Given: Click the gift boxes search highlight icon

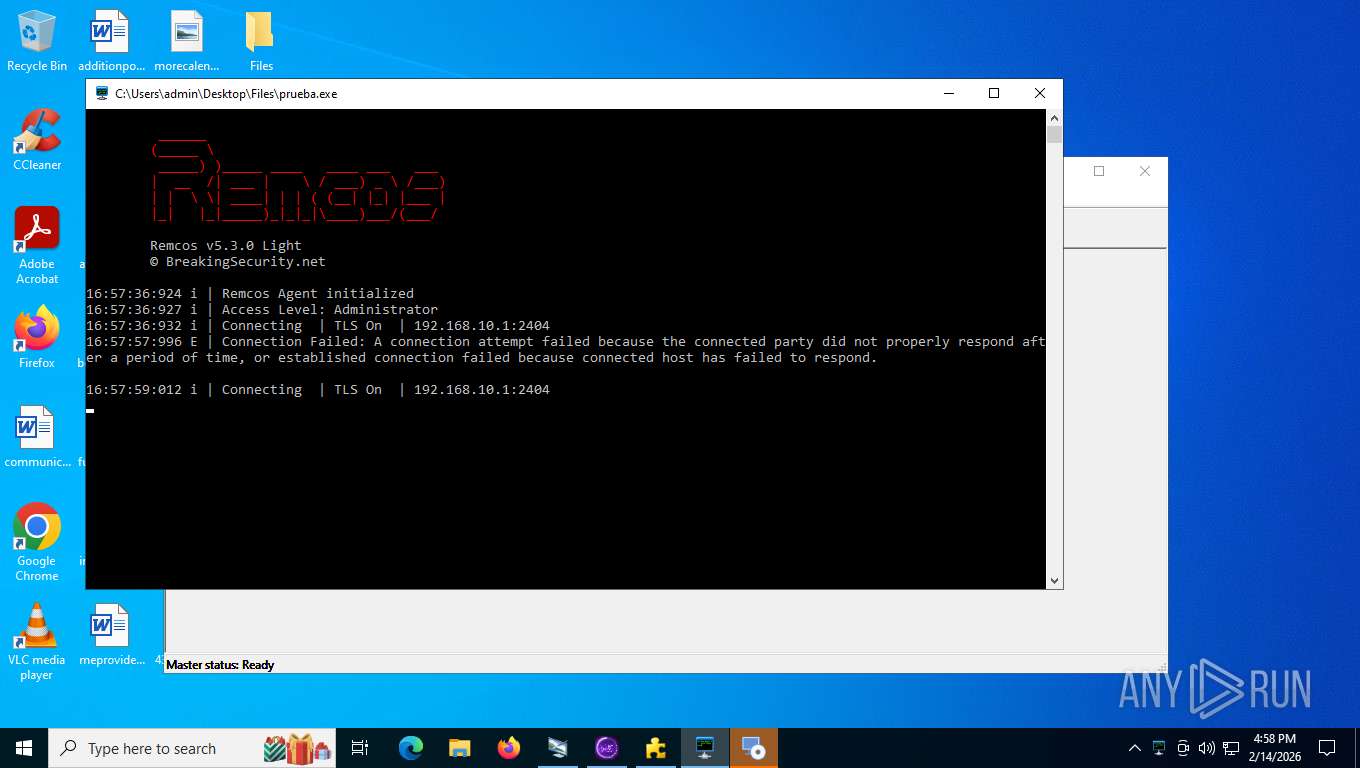Looking at the screenshot, I should click(297, 748).
